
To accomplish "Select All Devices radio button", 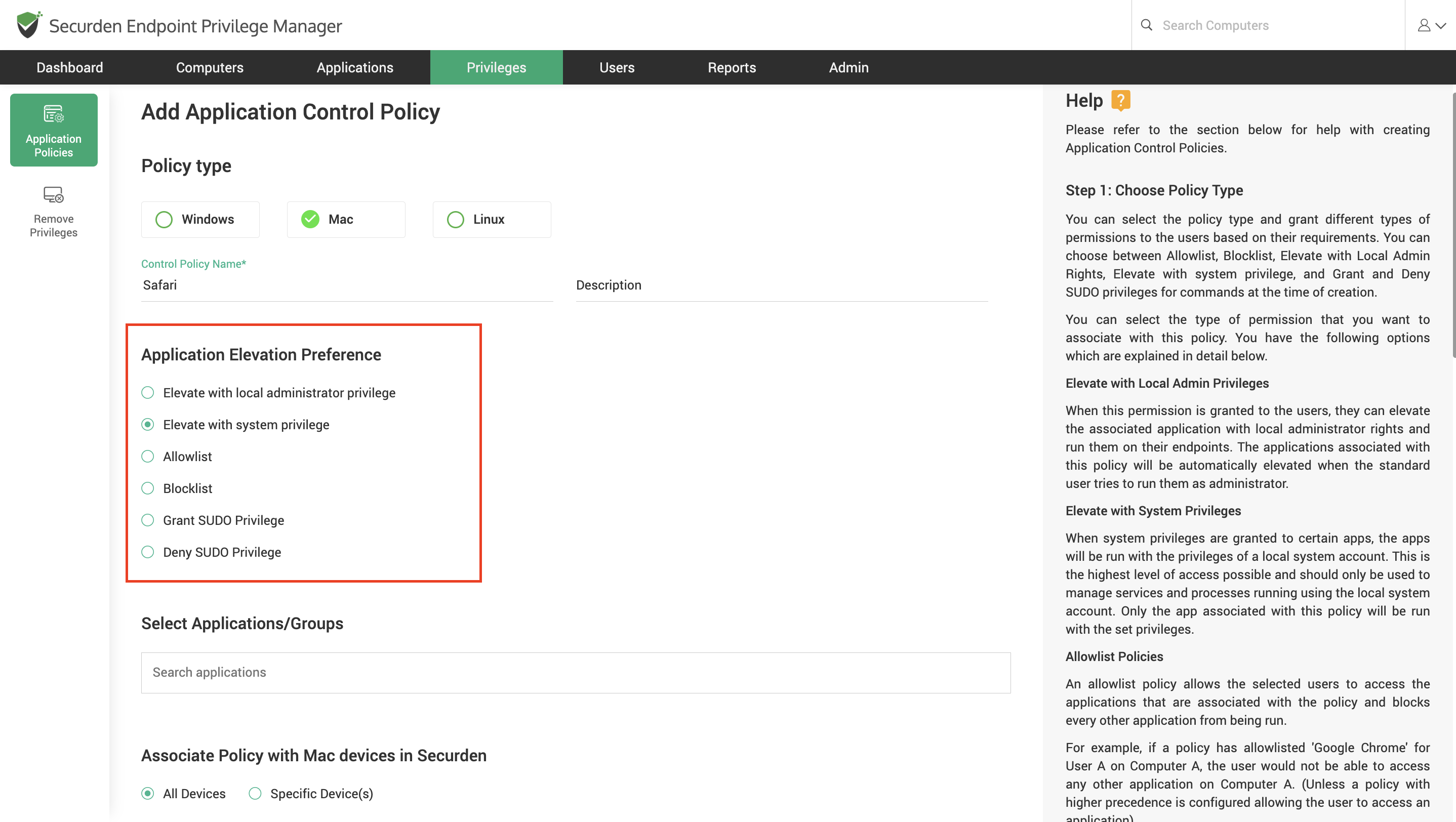I will pyautogui.click(x=147, y=793).
